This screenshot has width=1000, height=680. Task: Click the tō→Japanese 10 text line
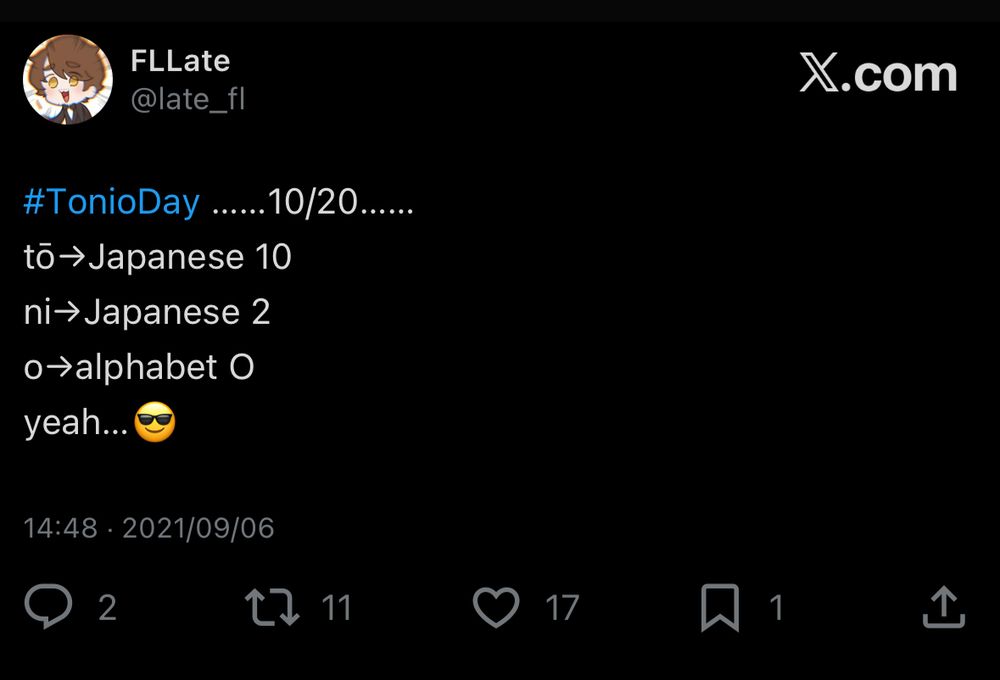[158, 257]
